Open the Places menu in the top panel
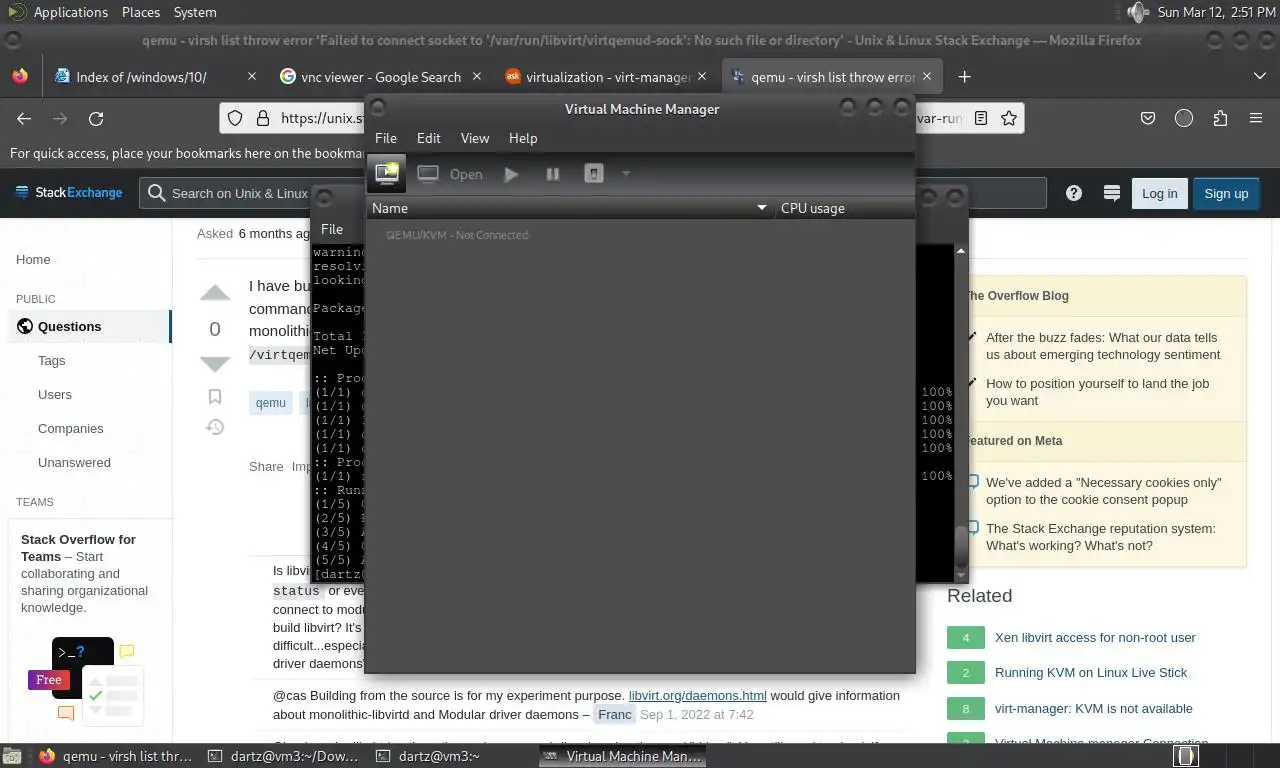The image size is (1280, 768). [x=141, y=12]
